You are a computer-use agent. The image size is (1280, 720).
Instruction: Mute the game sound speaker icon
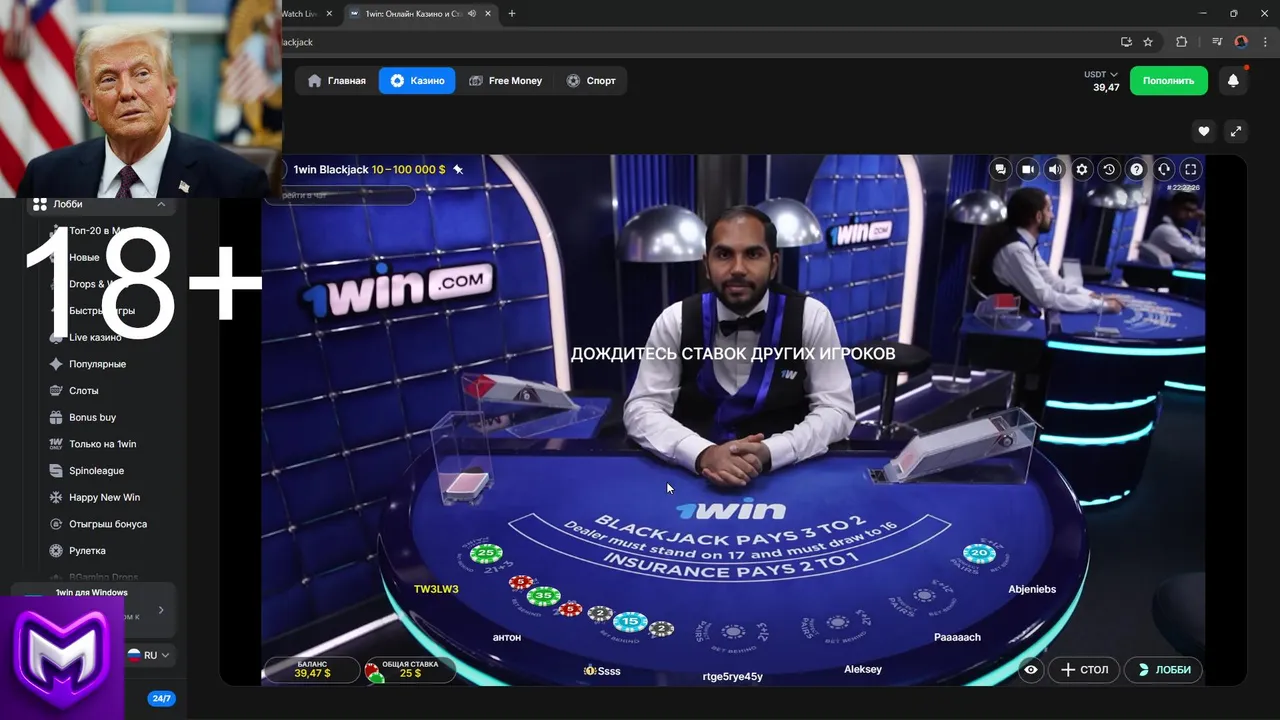[1054, 170]
